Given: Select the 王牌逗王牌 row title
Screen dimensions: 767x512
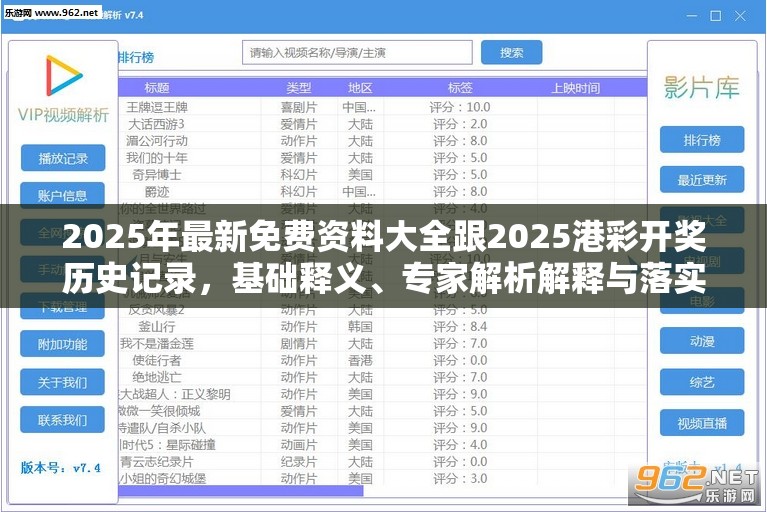Looking at the screenshot, I should tap(157, 107).
